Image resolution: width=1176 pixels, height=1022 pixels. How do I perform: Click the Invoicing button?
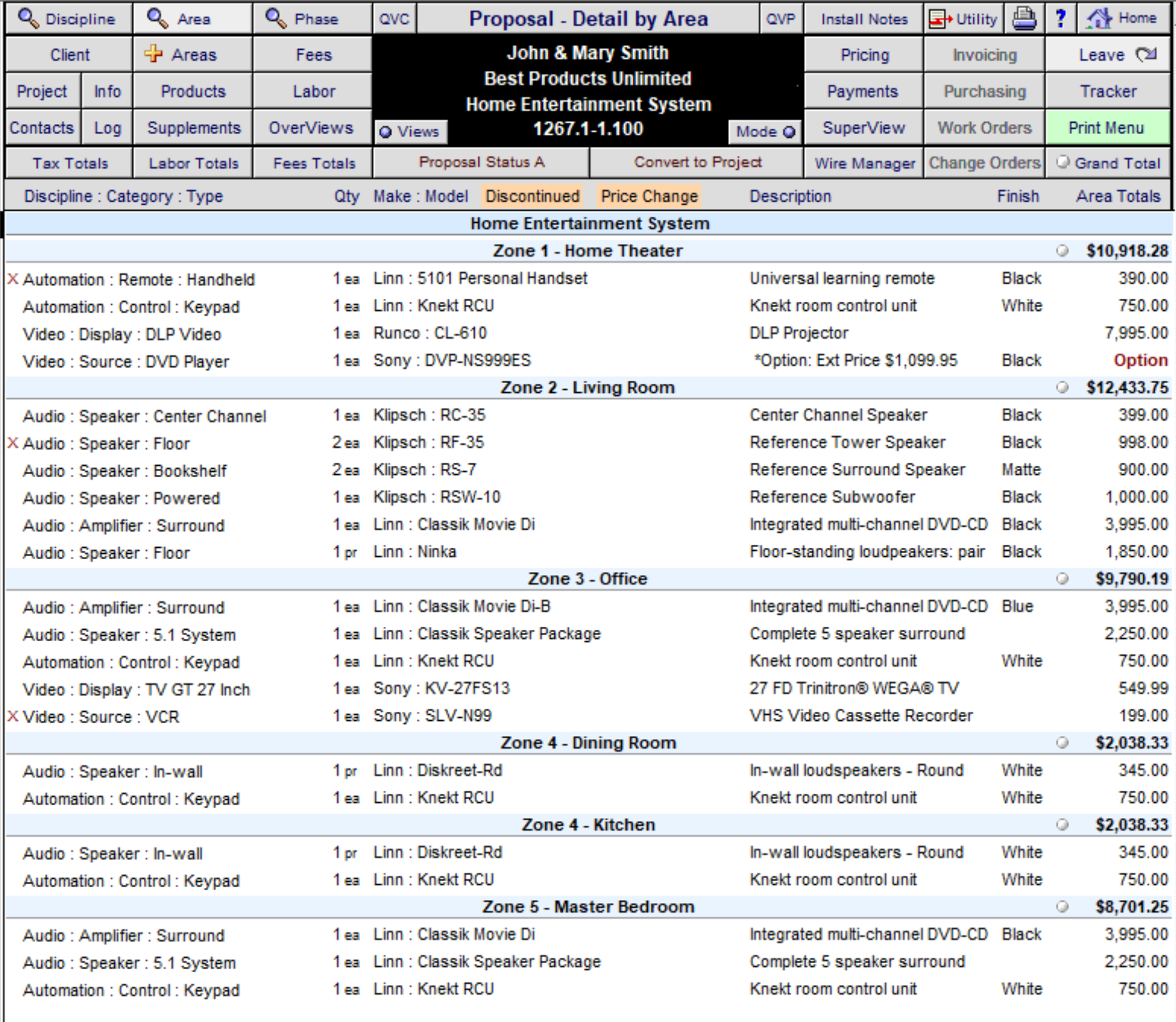click(984, 55)
